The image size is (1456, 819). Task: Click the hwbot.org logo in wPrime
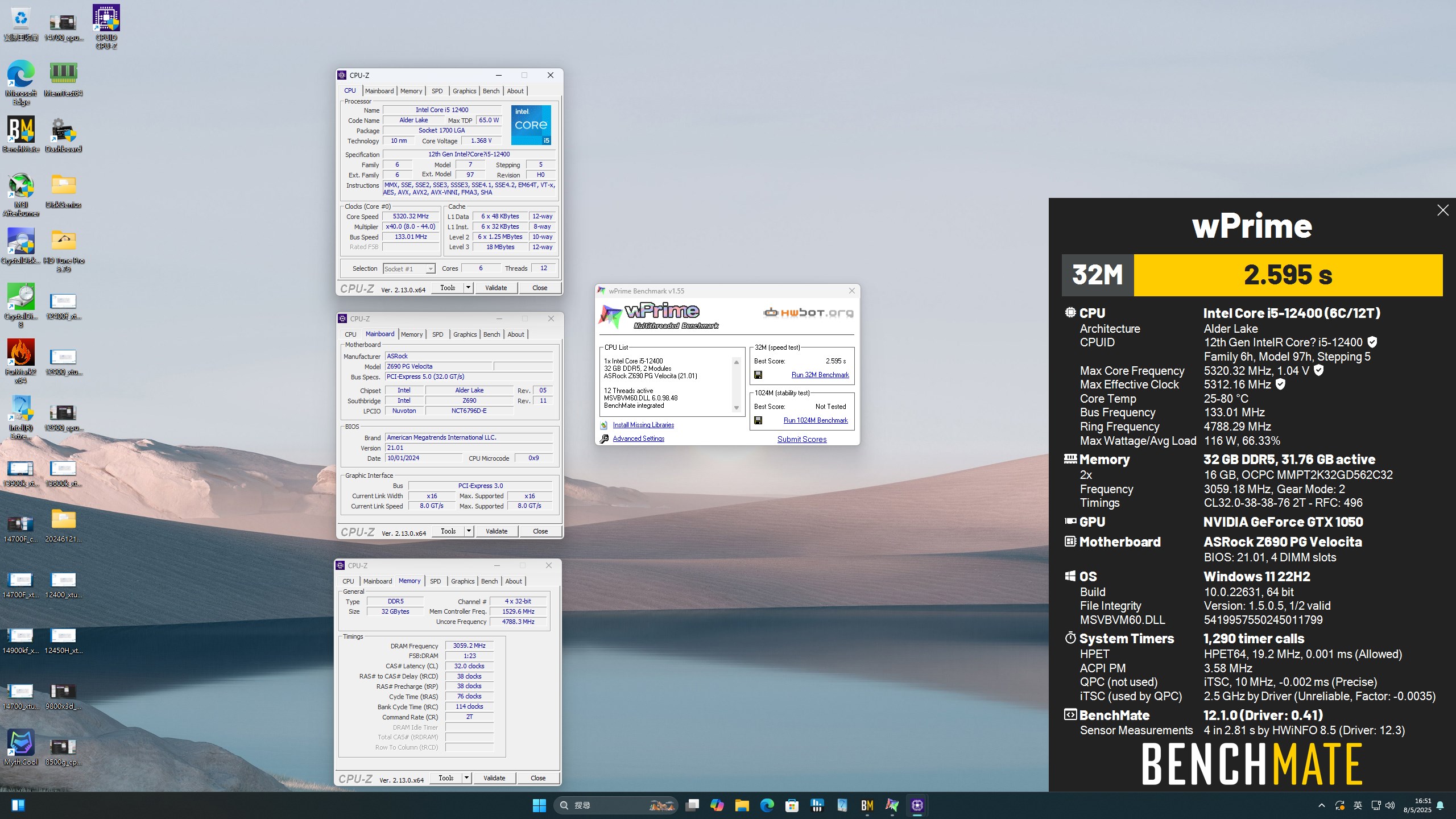click(x=808, y=312)
